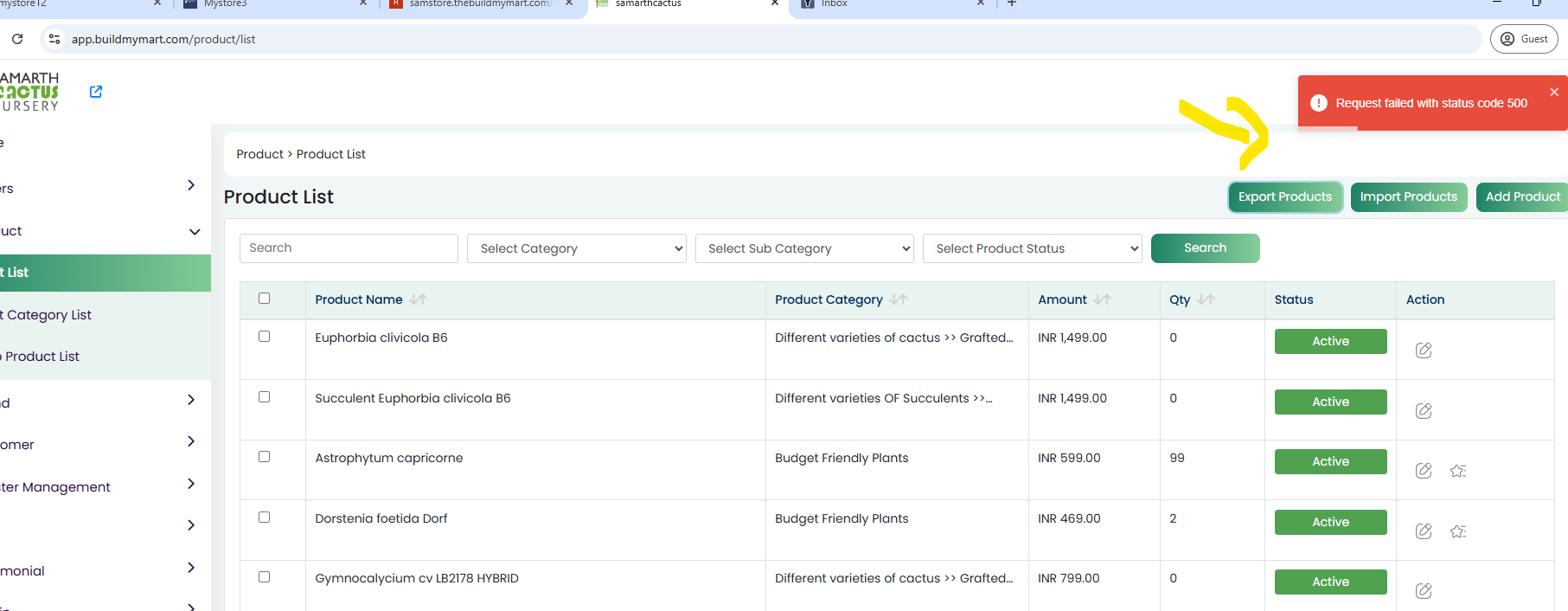
Task: Edit the Gymnocalycium cv LB2178 HYBRID product
Action: pyautogui.click(x=1424, y=591)
